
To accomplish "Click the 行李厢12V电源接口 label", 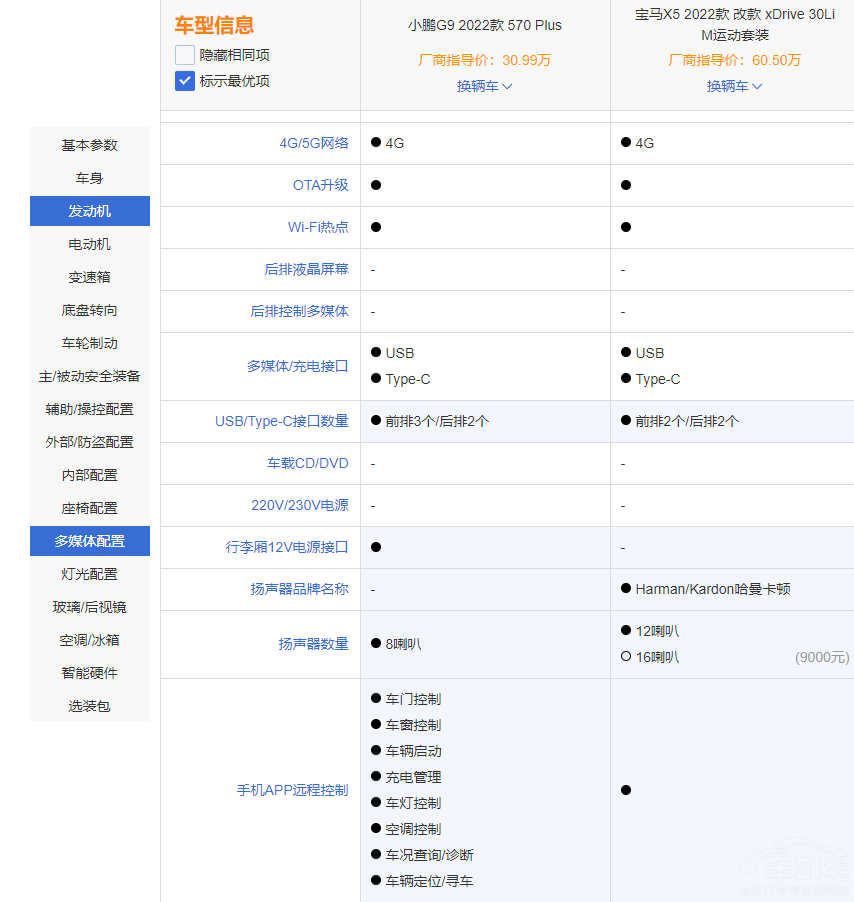I will pyautogui.click(x=287, y=547).
